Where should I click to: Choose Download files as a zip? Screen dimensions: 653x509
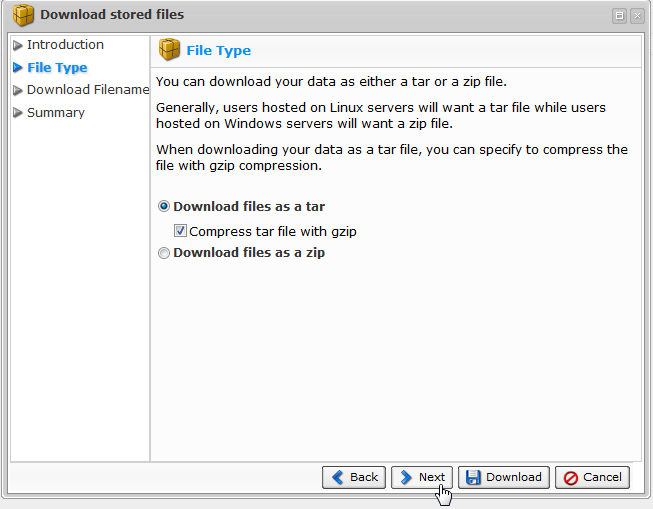(164, 253)
